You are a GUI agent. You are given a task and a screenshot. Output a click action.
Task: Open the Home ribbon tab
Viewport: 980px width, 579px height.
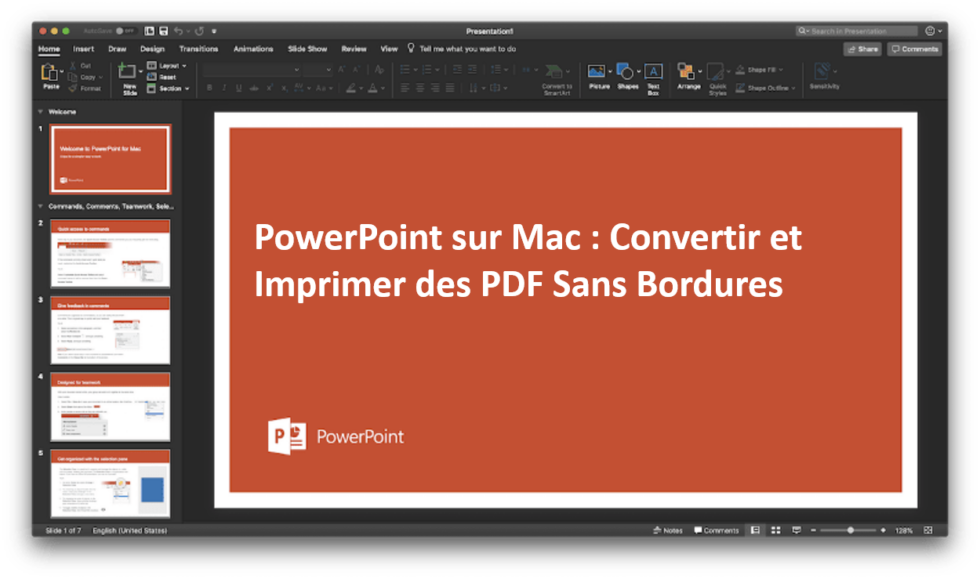pos(49,49)
